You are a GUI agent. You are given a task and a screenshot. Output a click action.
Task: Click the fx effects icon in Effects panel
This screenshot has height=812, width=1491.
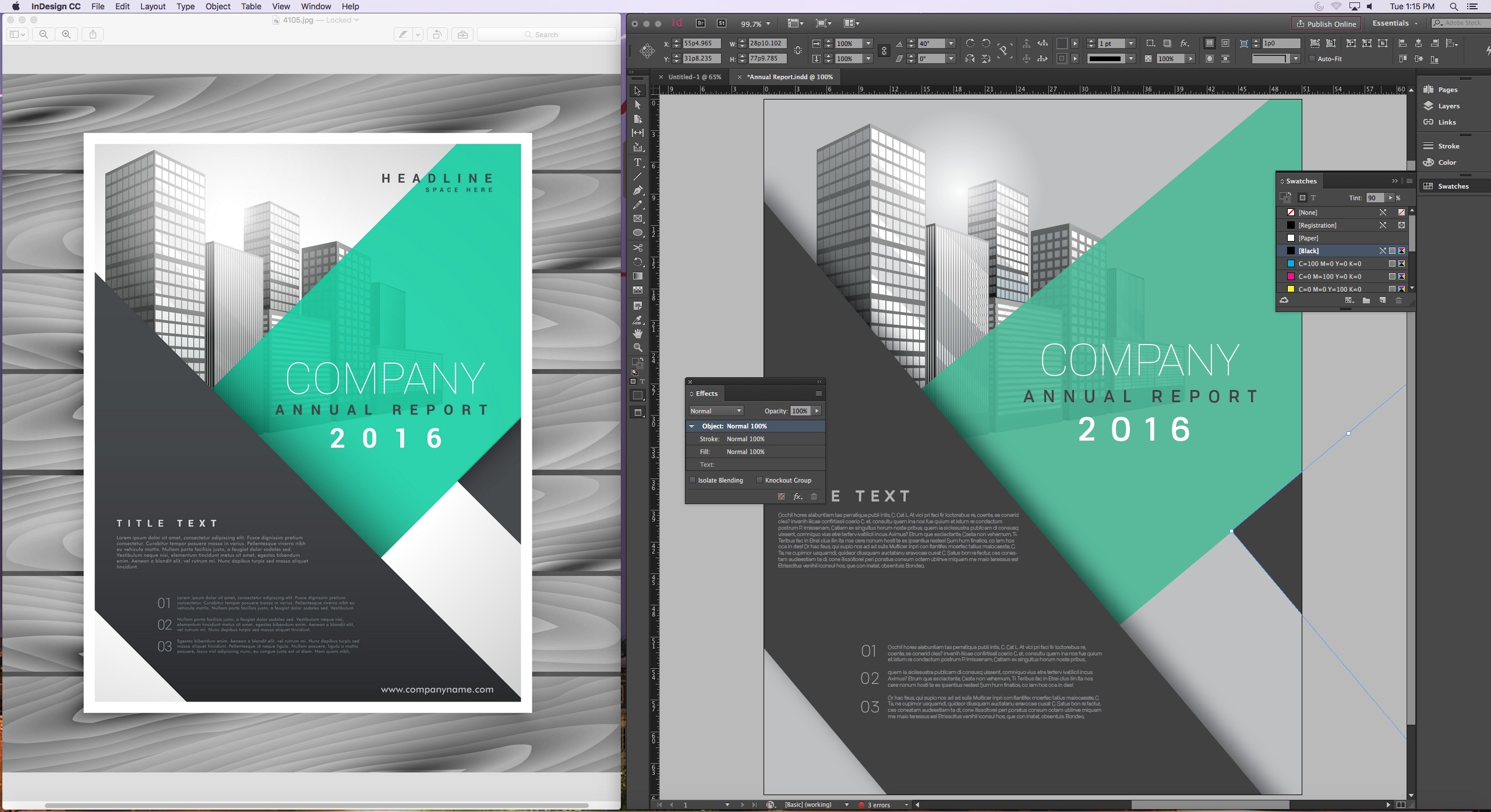tap(798, 497)
